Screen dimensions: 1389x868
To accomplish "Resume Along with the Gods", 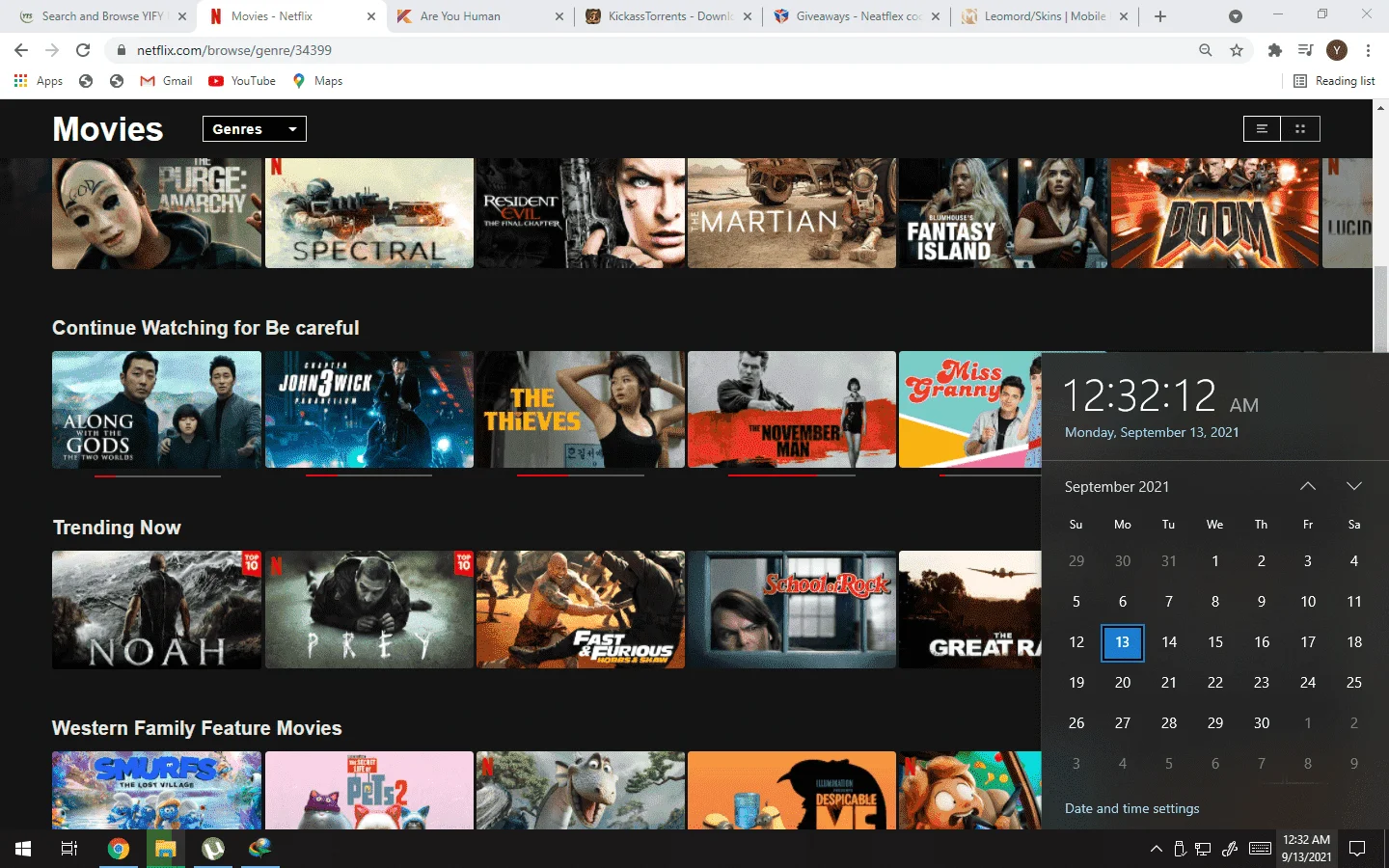I will point(156,410).
